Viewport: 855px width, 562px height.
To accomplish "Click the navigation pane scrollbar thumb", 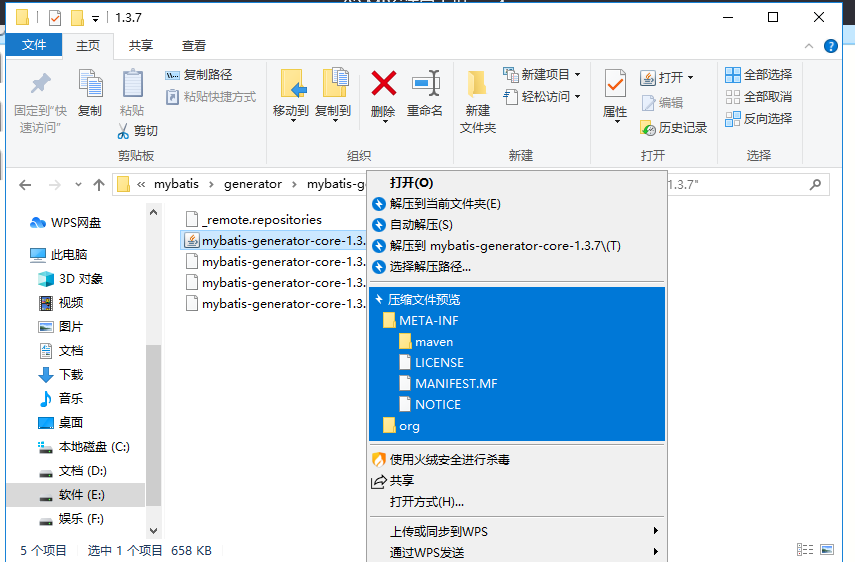I will [154, 425].
